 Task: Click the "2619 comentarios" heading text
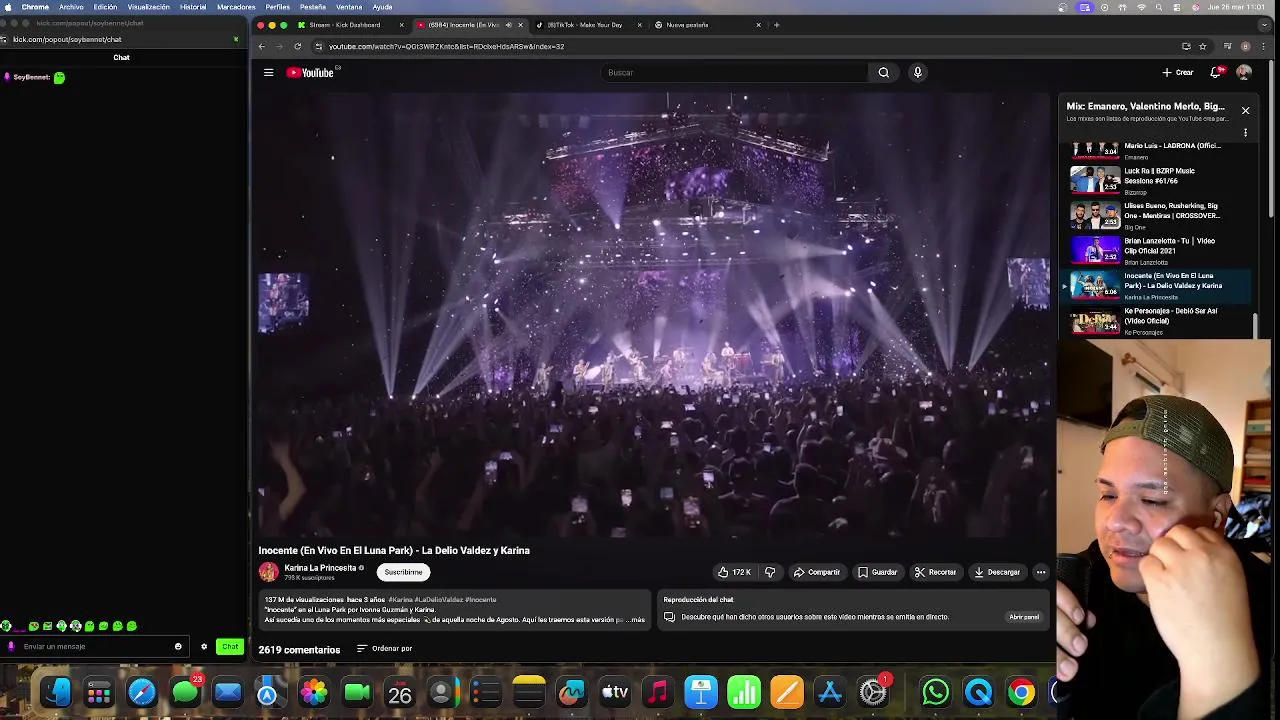pyautogui.click(x=299, y=649)
